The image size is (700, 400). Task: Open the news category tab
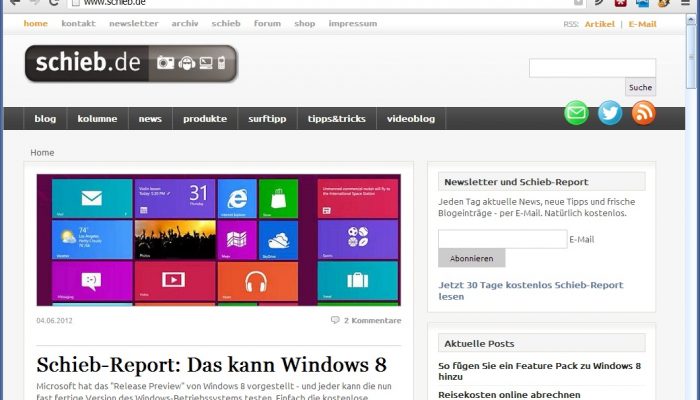150,119
